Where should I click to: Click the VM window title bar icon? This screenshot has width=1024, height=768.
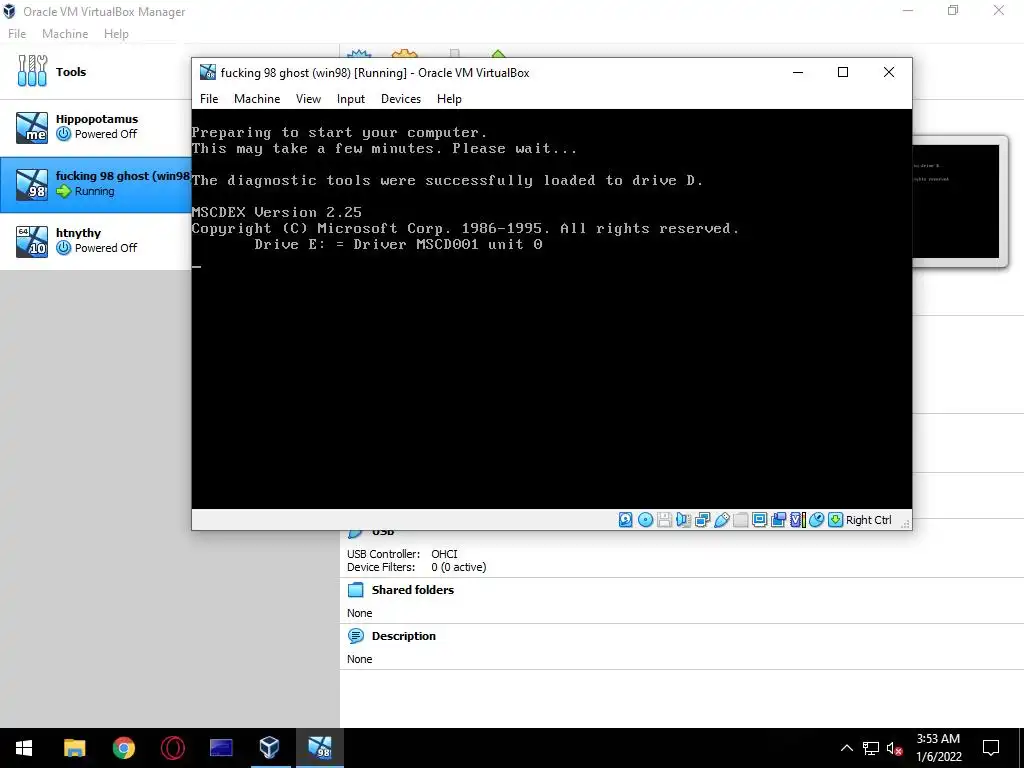click(x=208, y=72)
